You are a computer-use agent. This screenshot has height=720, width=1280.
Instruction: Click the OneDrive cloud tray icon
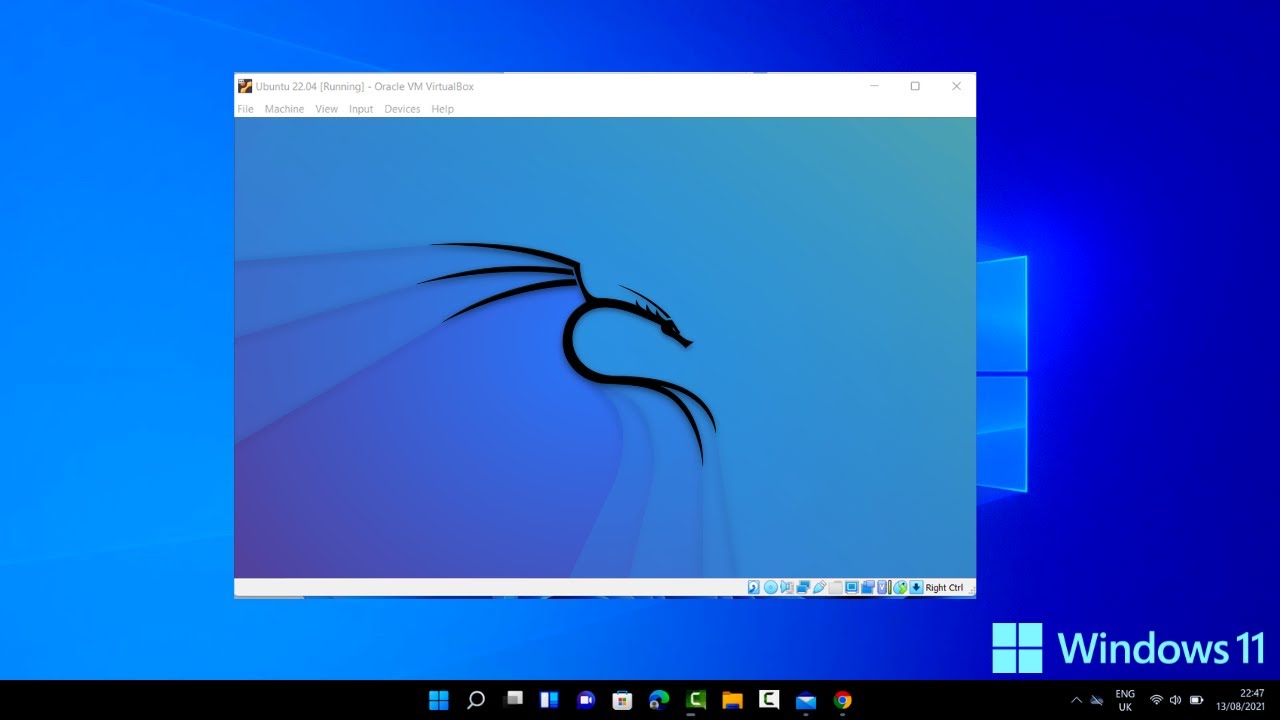[x=1097, y=700]
